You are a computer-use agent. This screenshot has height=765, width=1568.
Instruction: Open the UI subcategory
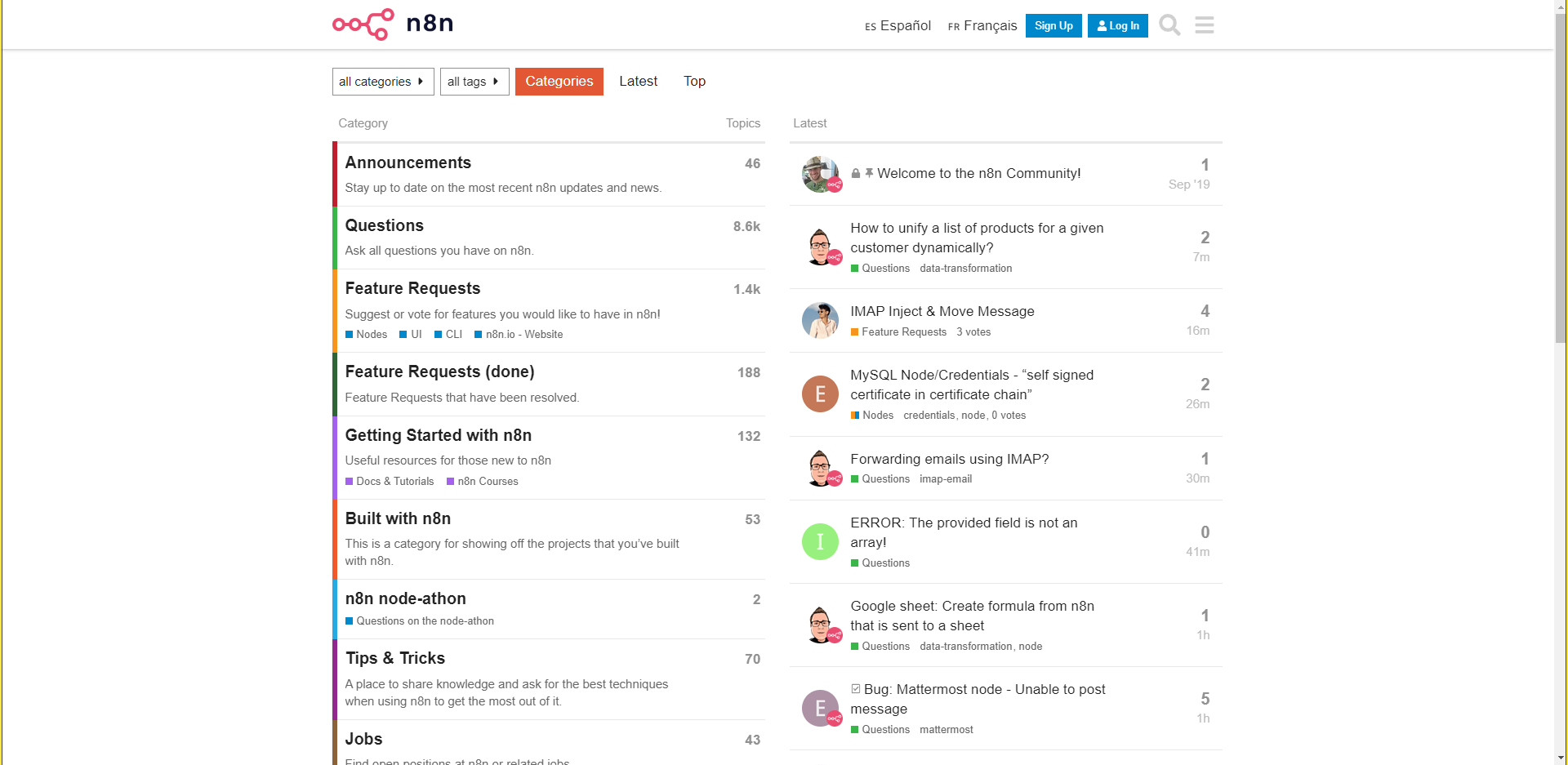[x=411, y=335]
